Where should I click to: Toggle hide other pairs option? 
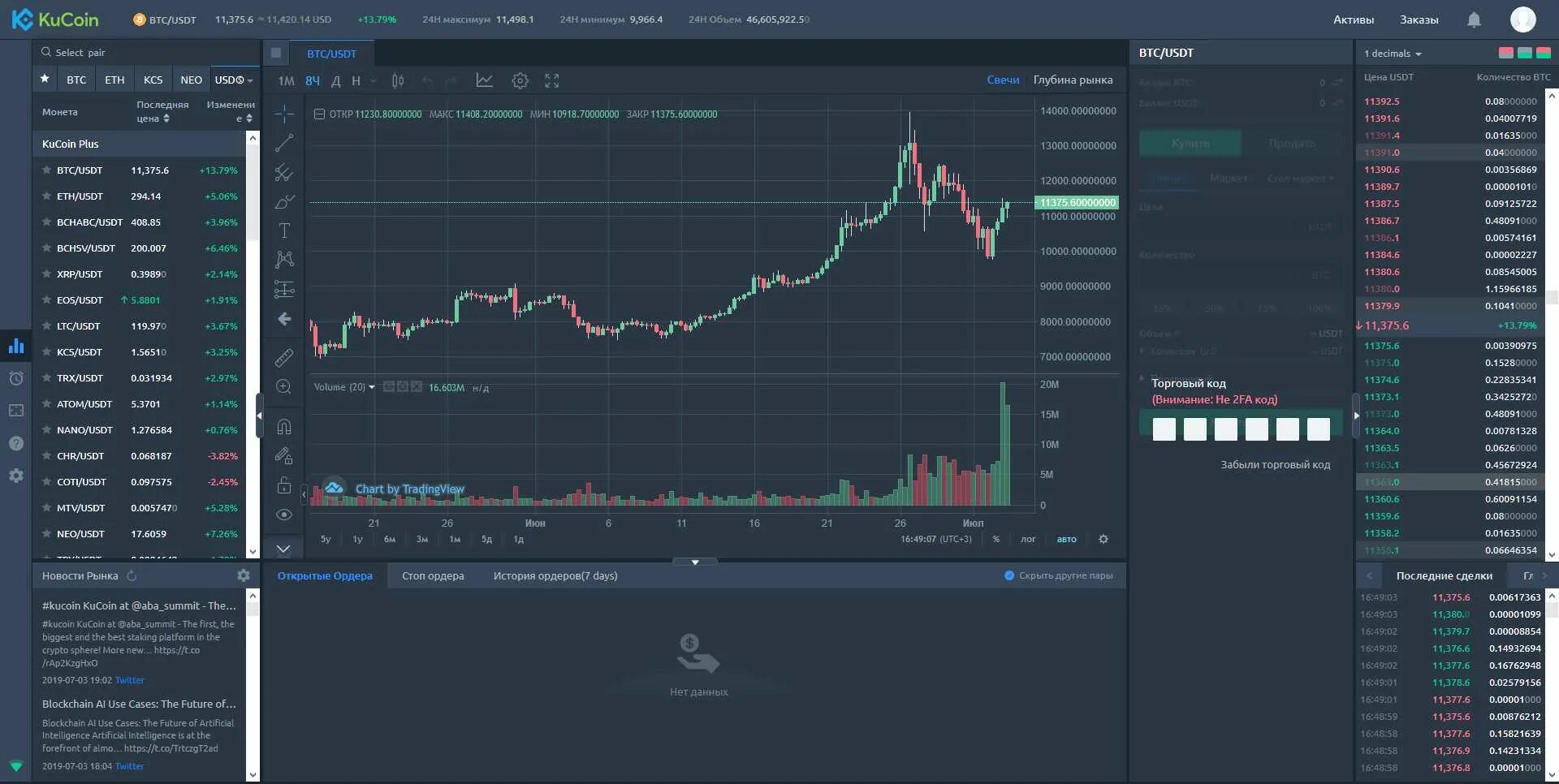(x=1058, y=575)
